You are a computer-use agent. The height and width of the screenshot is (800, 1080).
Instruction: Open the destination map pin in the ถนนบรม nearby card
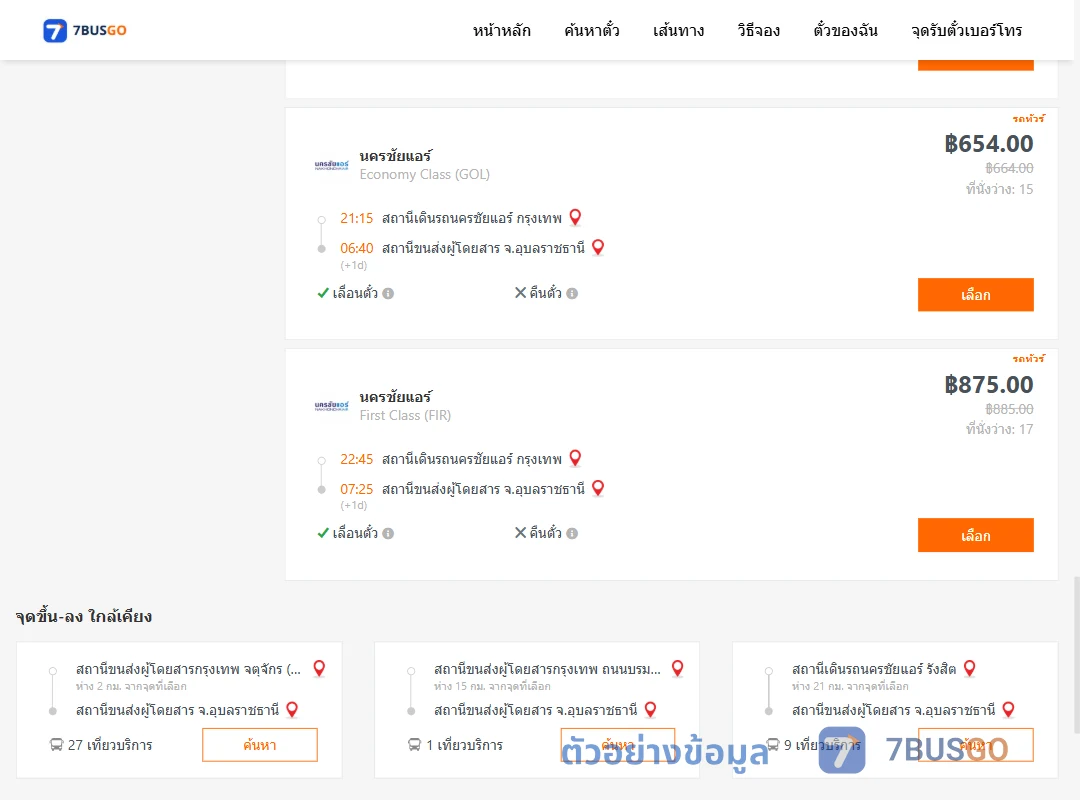point(650,710)
